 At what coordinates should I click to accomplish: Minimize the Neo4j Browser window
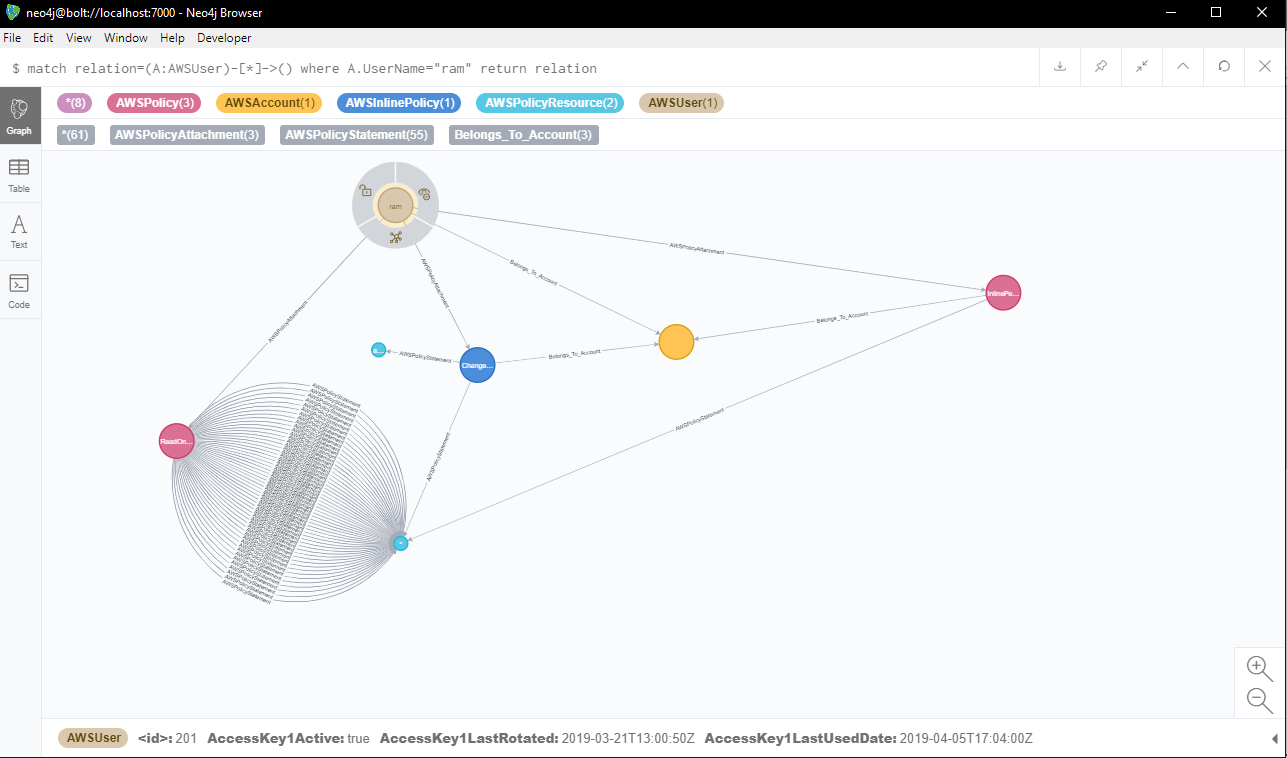click(1171, 12)
